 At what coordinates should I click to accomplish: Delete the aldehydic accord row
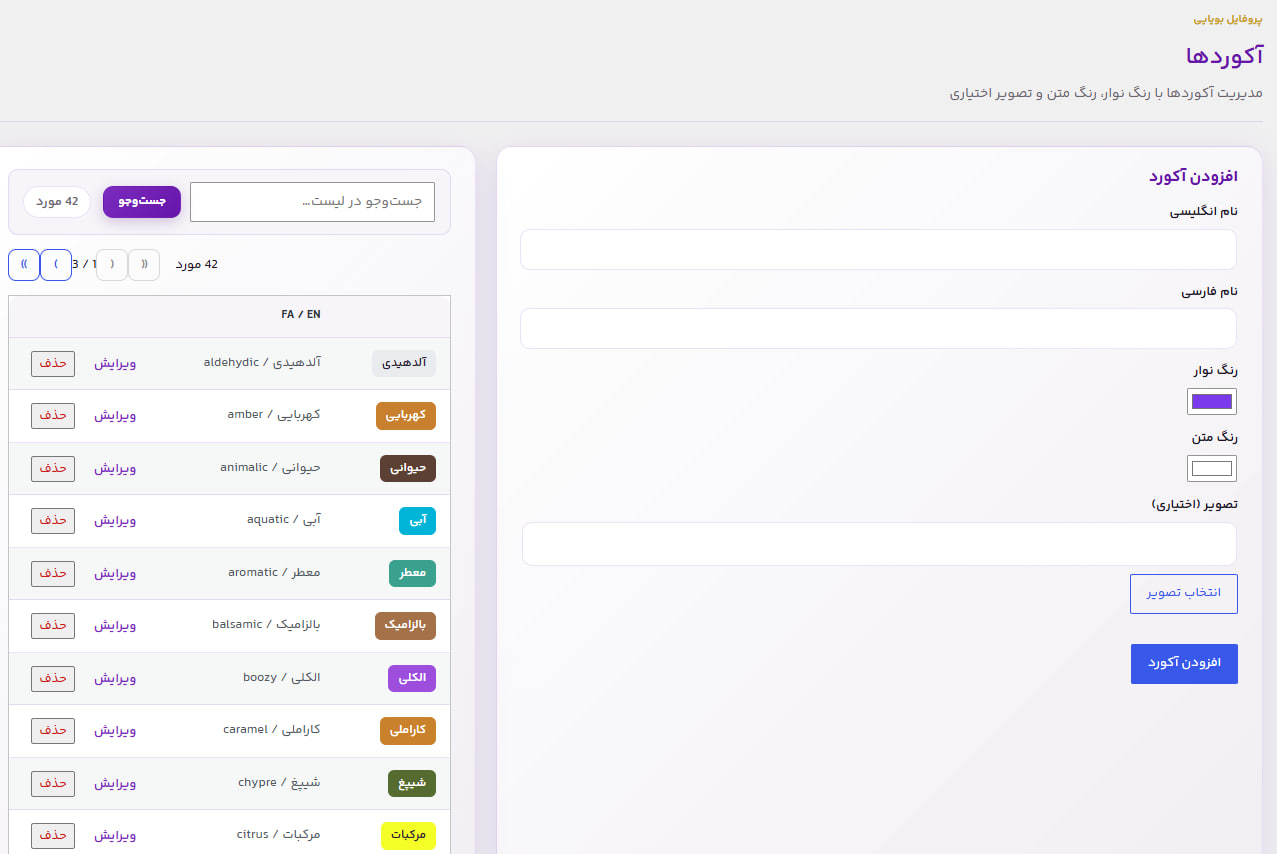coord(53,363)
